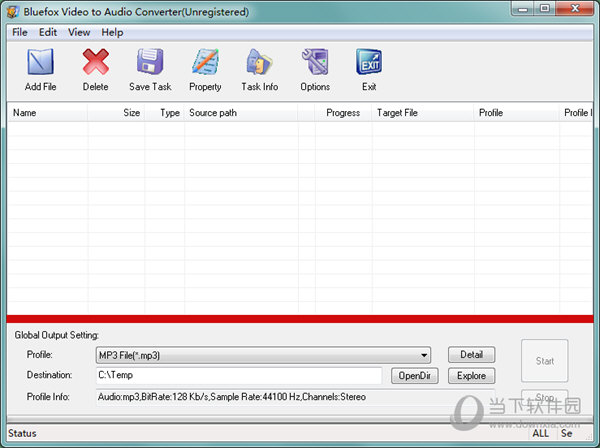Open the File menu
The height and width of the screenshot is (448, 600).
click(x=20, y=33)
